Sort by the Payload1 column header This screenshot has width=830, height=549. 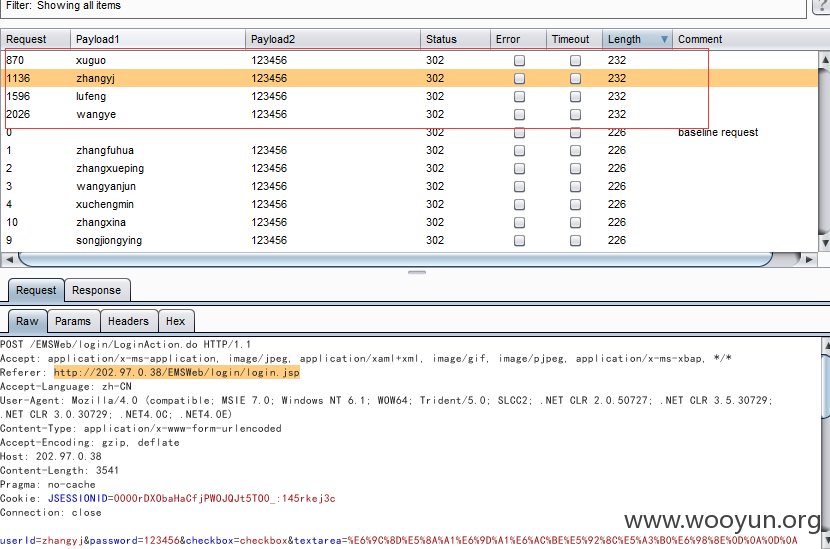coord(158,39)
